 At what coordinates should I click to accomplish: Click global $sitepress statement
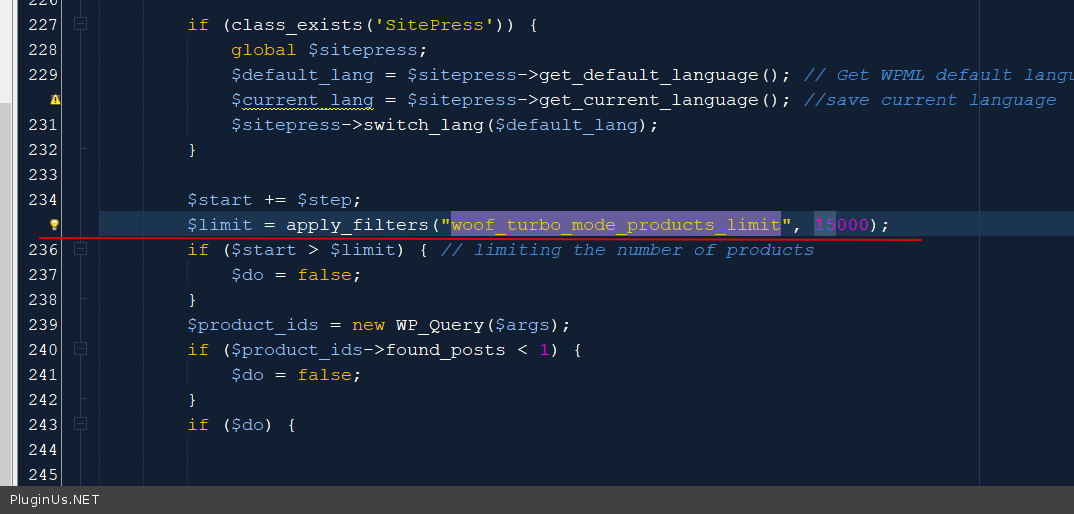(329, 50)
